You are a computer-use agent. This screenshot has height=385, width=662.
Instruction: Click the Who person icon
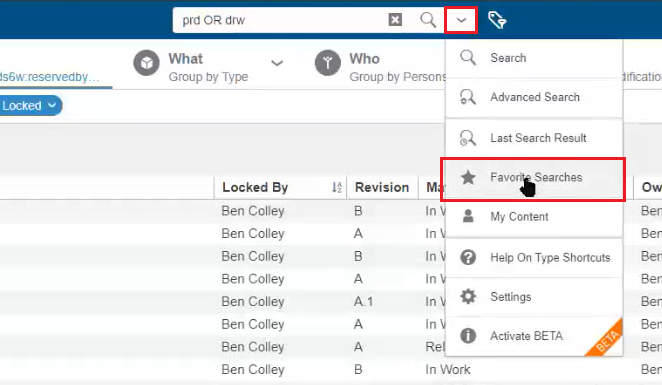tap(328, 63)
